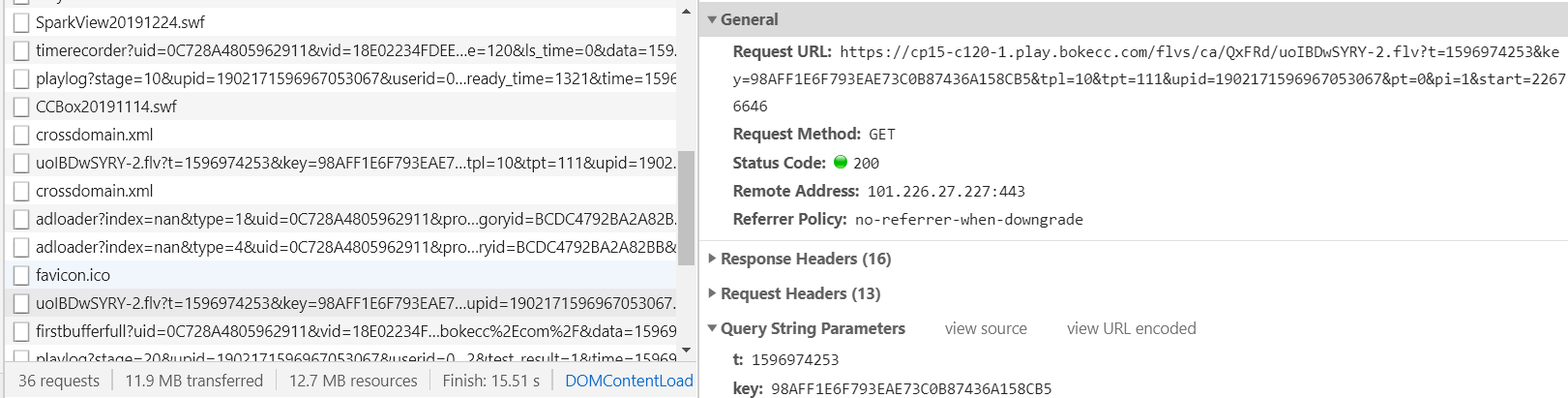Check the SparkView20191224.swf row checkbox
This screenshot has height=398, width=1568.
click(21, 22)
